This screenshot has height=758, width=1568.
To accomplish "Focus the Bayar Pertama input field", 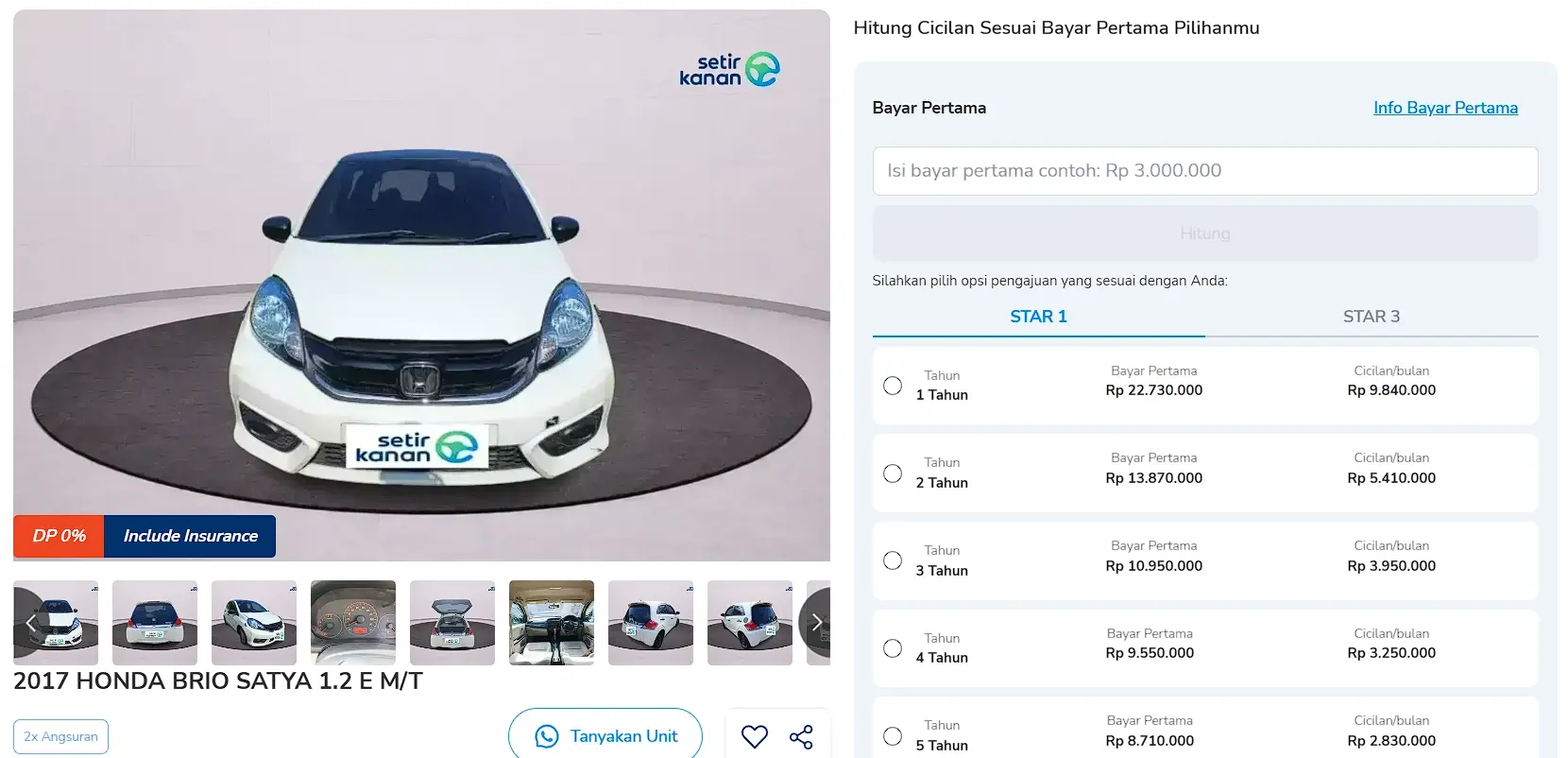I will click(x=1205, y=171).
